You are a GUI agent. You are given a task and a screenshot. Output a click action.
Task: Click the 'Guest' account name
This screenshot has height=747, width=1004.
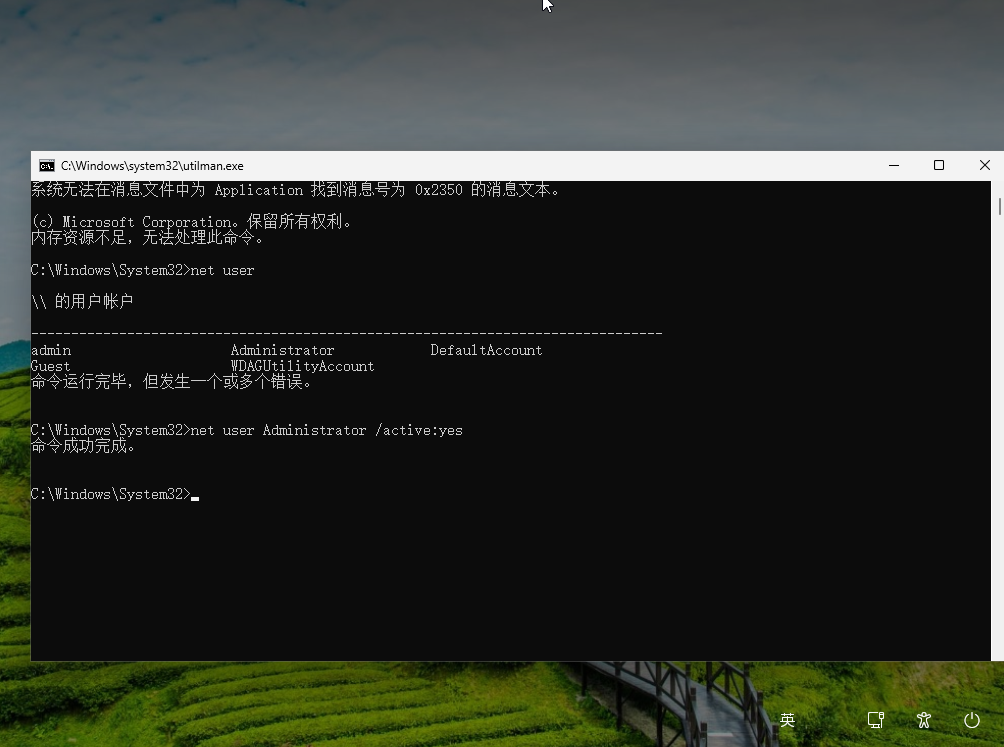click(51, 367)
